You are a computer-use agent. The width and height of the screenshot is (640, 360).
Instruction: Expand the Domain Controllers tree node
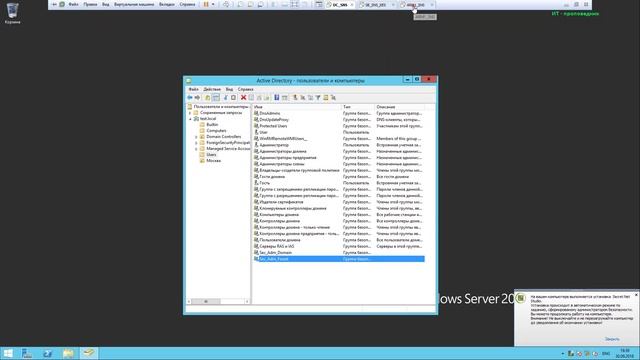click(196, 137)
